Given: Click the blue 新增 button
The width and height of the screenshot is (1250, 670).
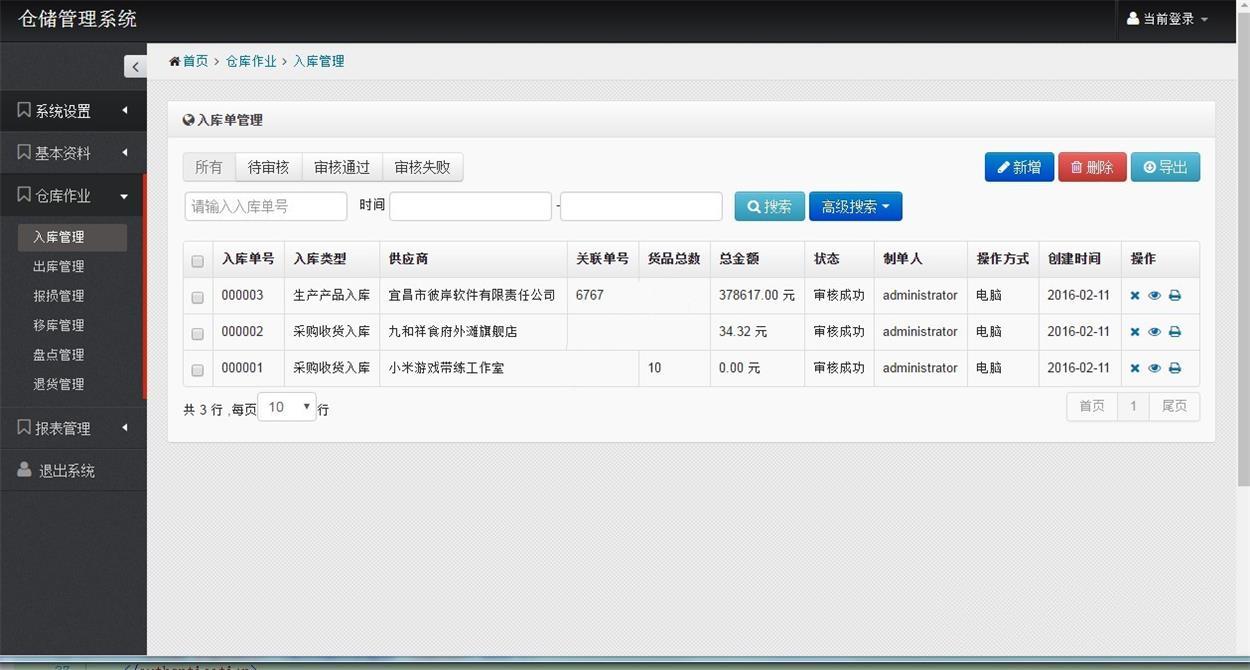Looking at the screenshot, I should (x=1019, y=167).
